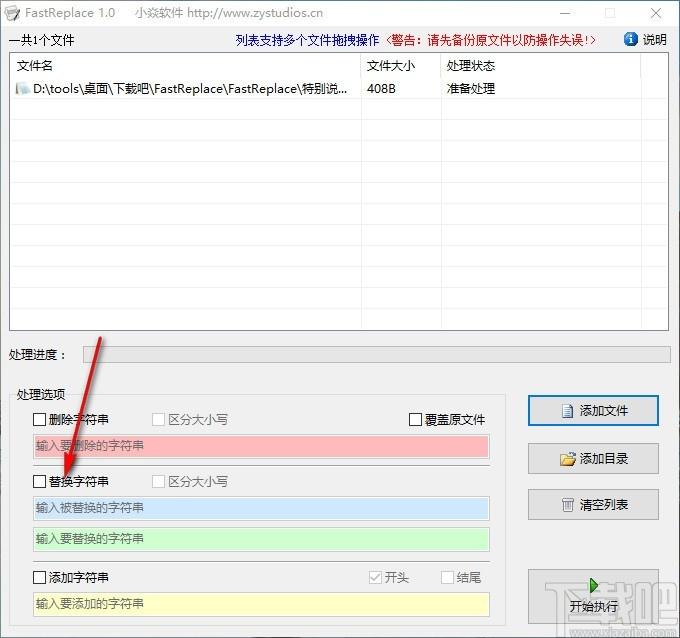Click the FastReplace app icon in title bar
Screen dimensions: 680x638
pos(12,13)
